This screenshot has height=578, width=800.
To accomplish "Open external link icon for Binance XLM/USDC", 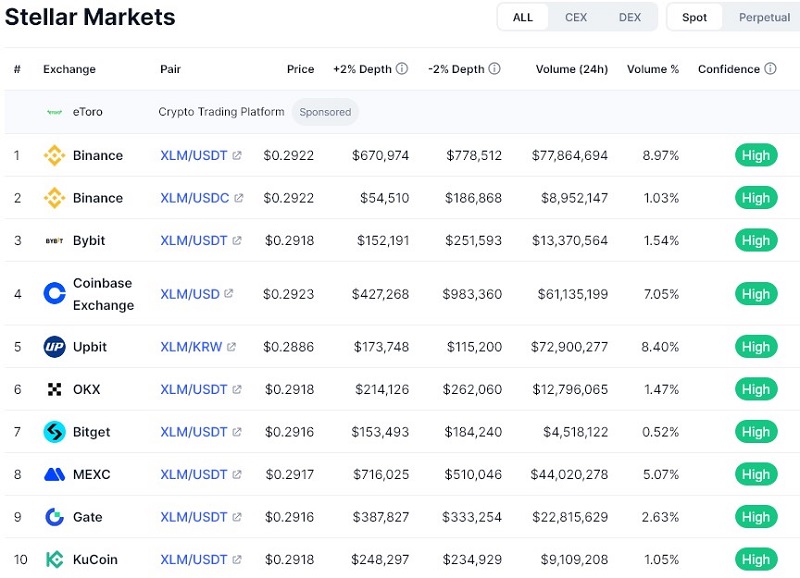I will (x=239, y=198).
